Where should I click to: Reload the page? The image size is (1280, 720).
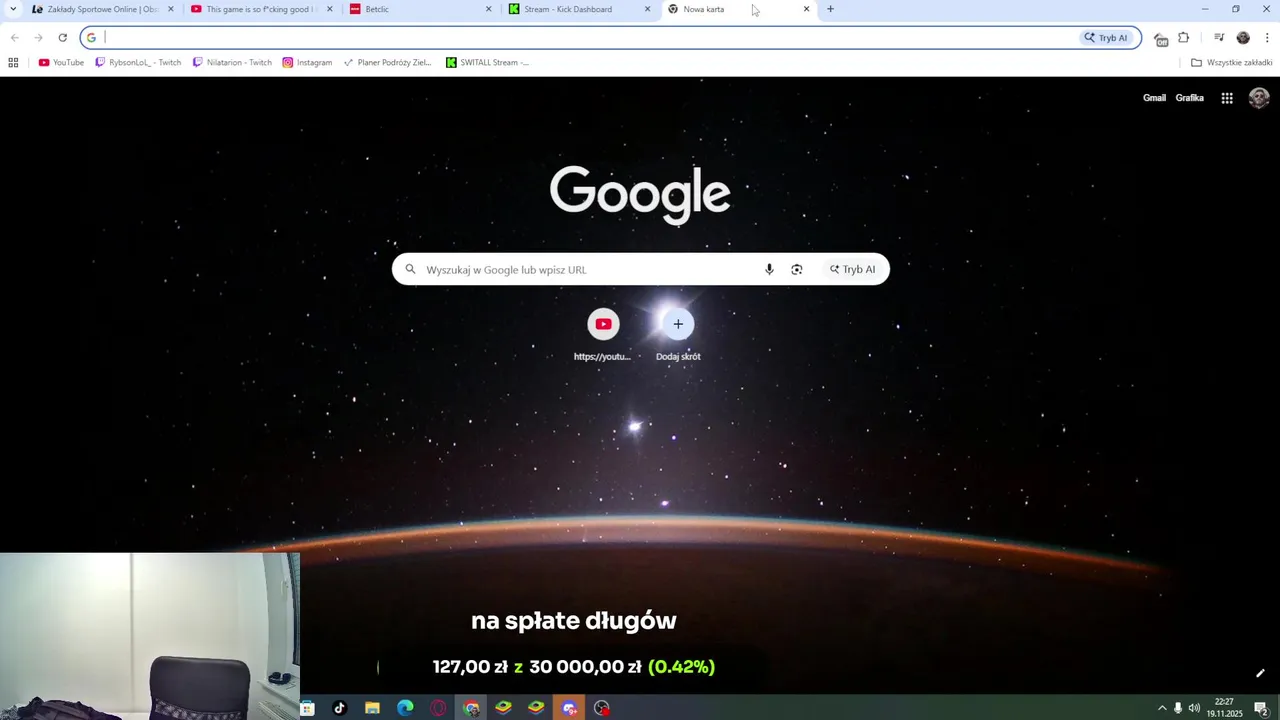[x=62, y=38]
